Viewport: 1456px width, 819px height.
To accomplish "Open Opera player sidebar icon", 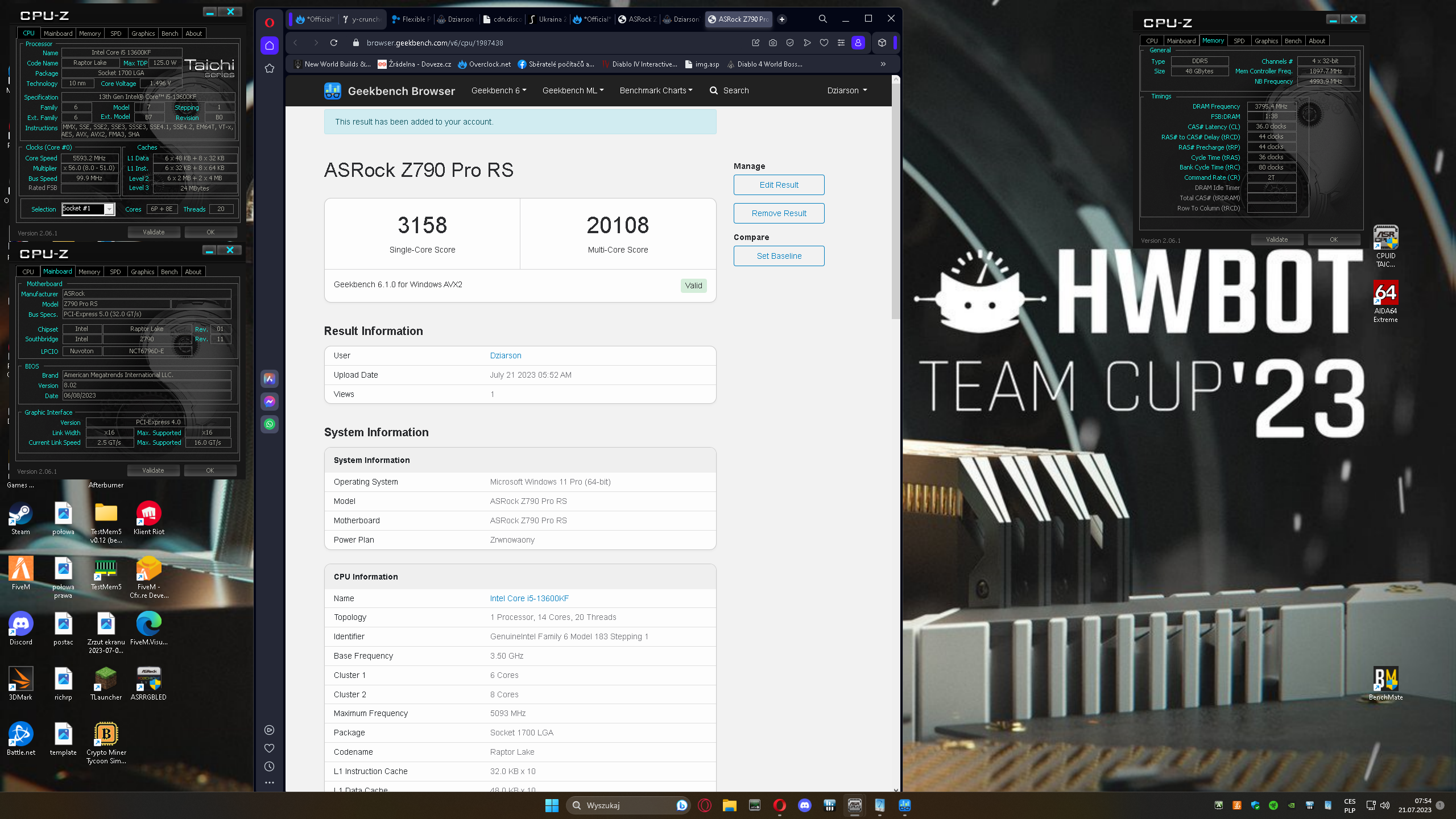I will [x=270, y=730].
